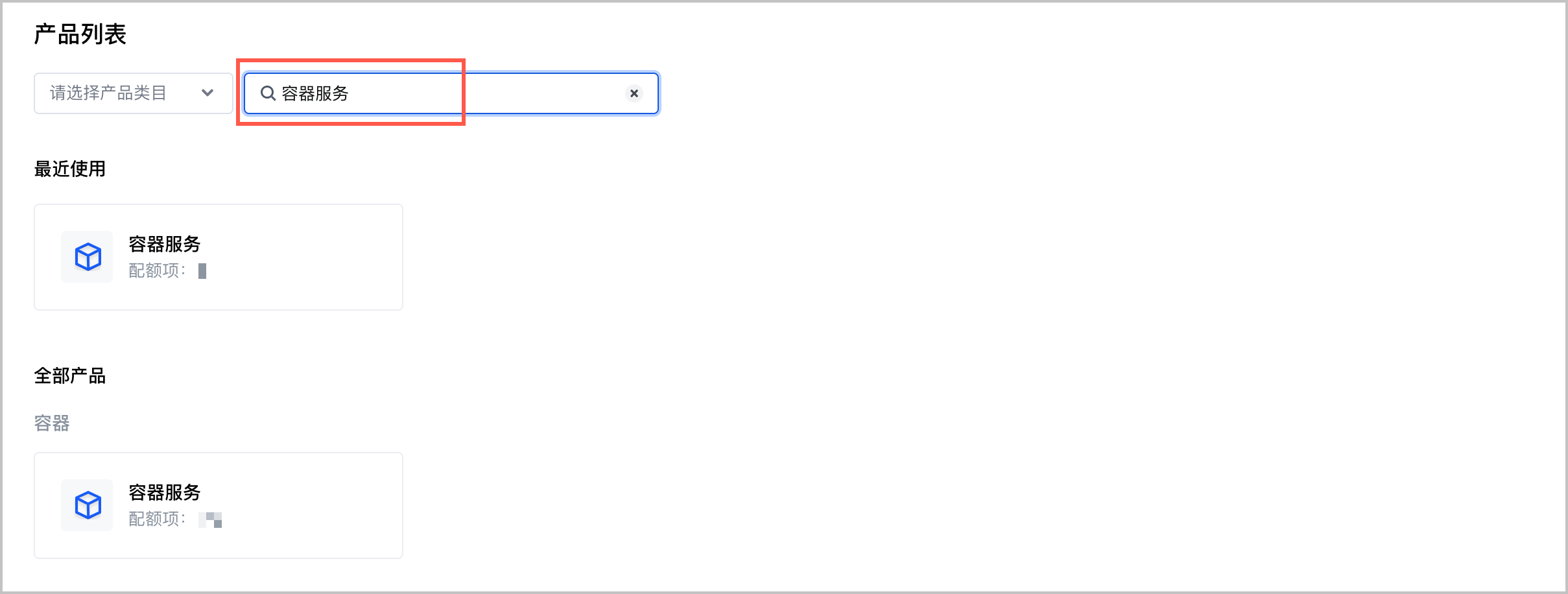Click the 请选择产品类目 placeholder text
Image resolution: width=1568 pixels, height=594 pixels.
108,93
